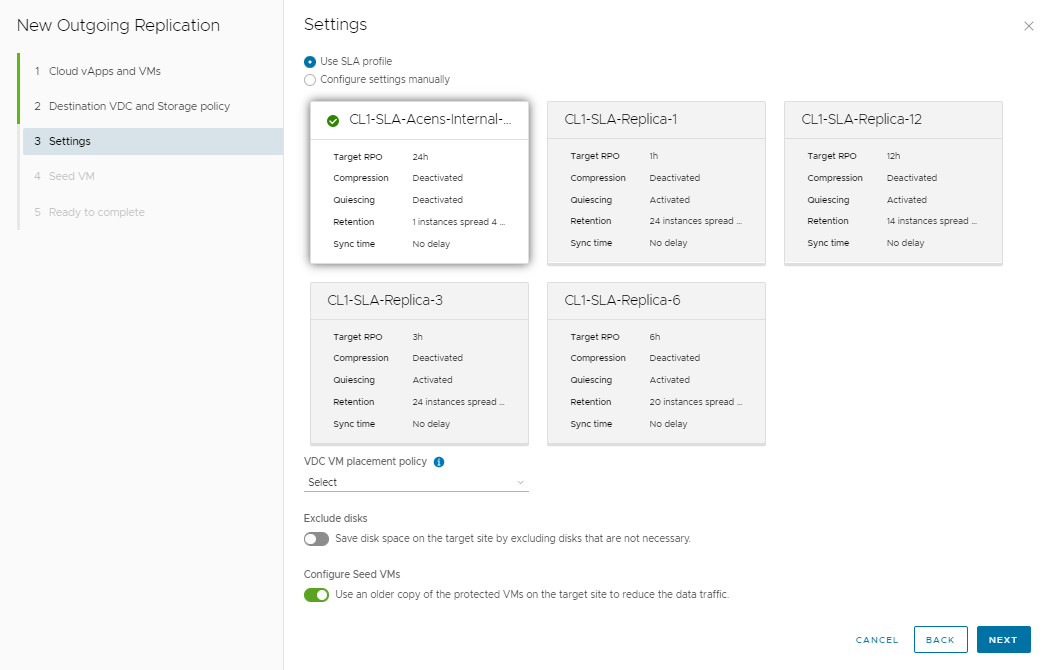Cancel the replication wizard
1048x670 pixels.
tap(877, 640)
